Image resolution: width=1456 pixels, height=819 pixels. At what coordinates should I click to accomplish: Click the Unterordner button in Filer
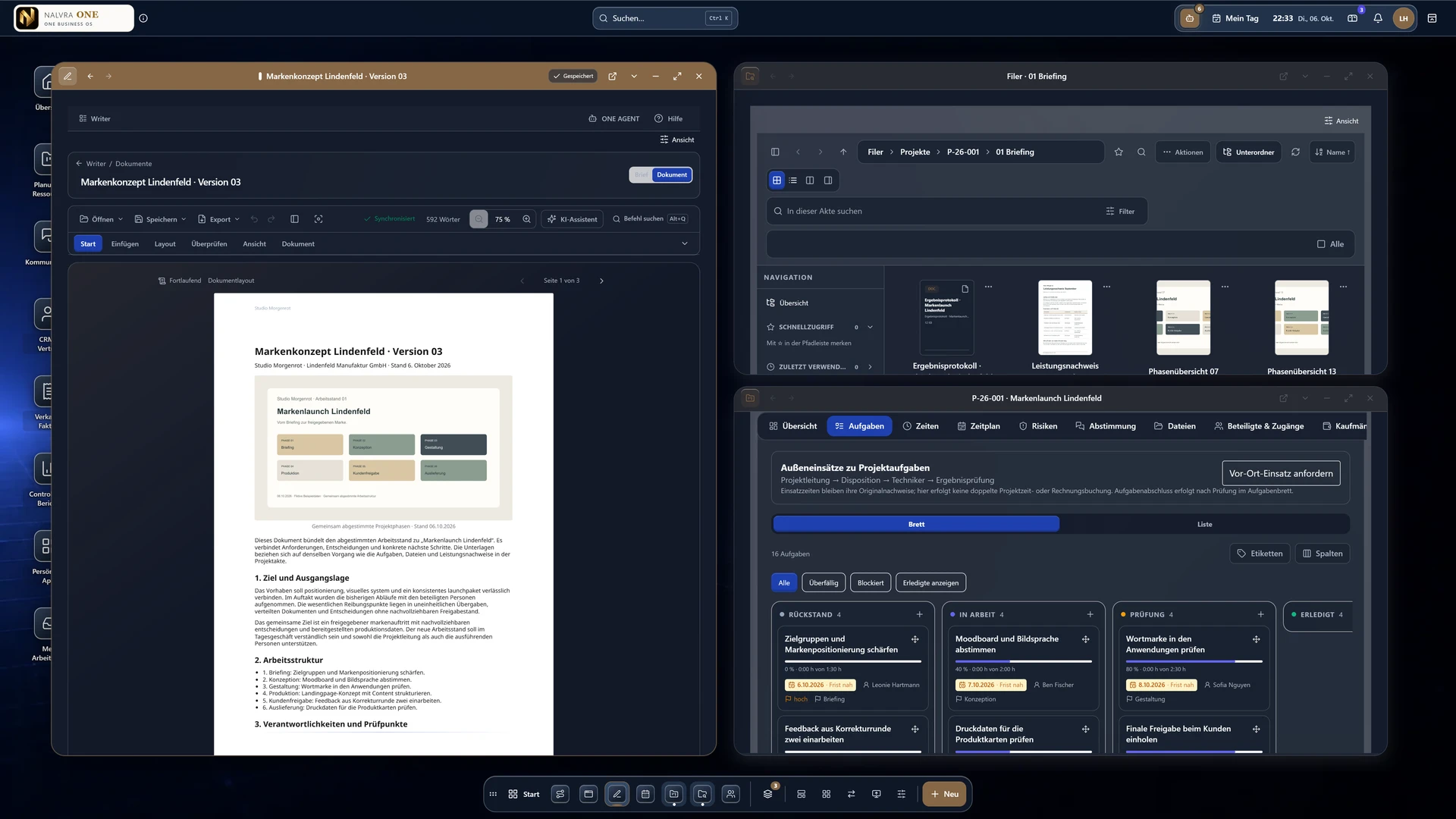(x=1248, y=152)
